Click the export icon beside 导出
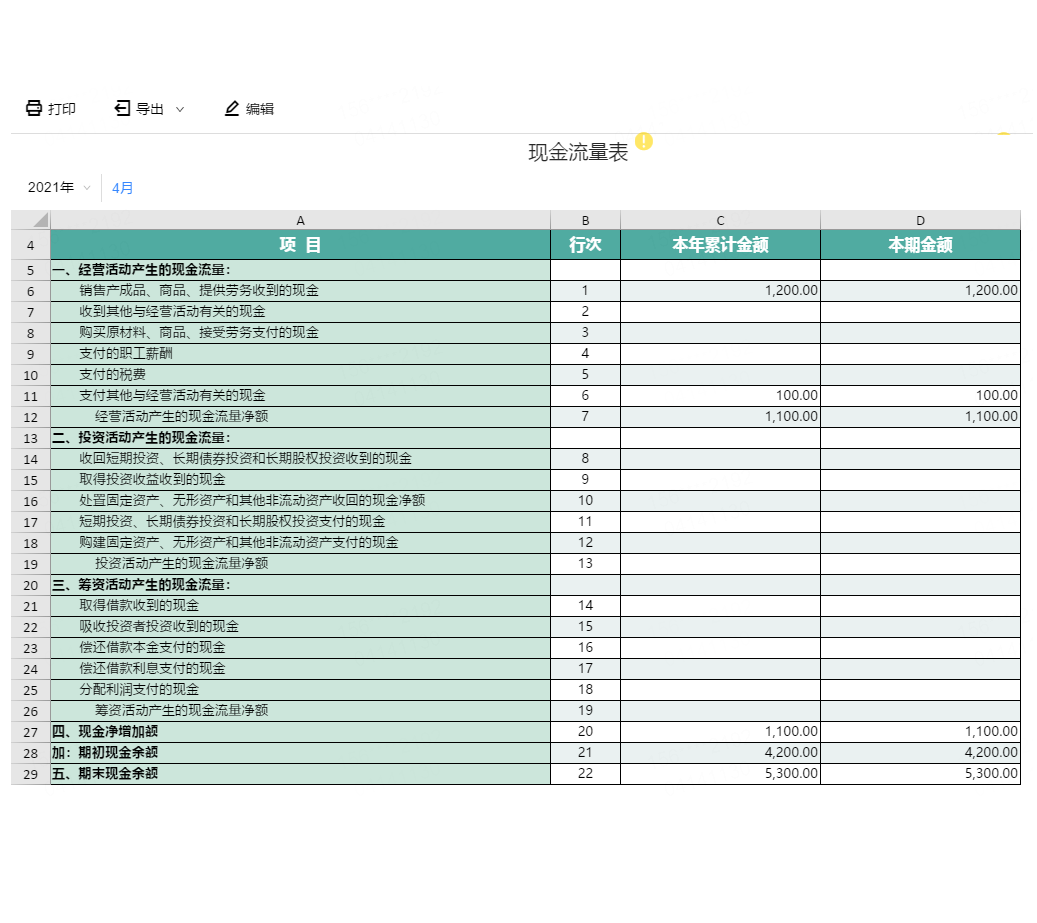The height and width of the screenshot is (923, 1037). pyautogui.click(x=122, y=108)
